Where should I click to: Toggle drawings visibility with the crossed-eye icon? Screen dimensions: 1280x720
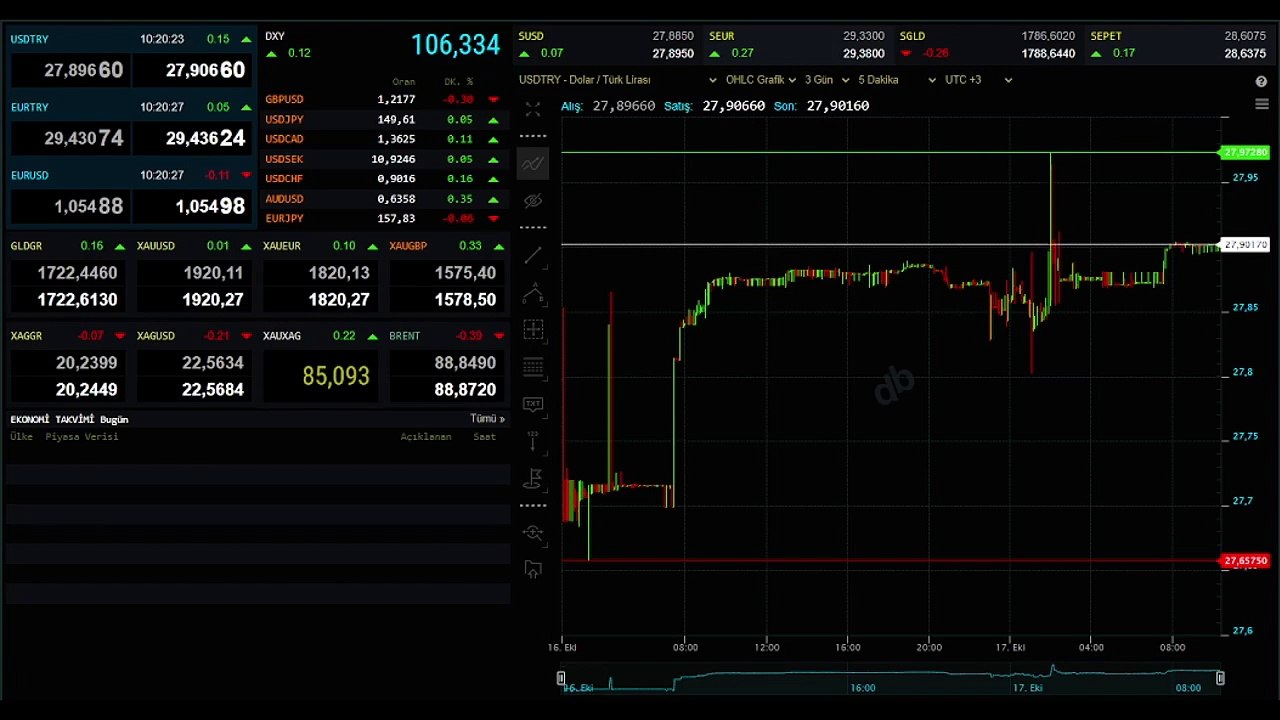point(533,201)
